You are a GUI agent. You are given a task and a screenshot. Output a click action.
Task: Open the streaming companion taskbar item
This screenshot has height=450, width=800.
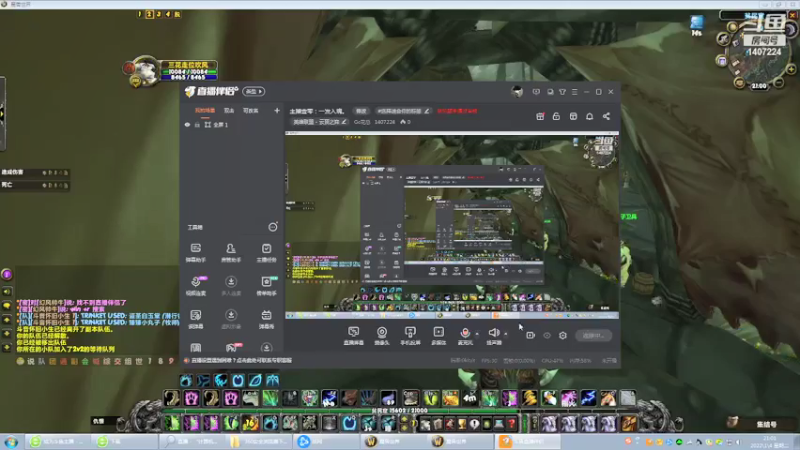coord(528,442)
